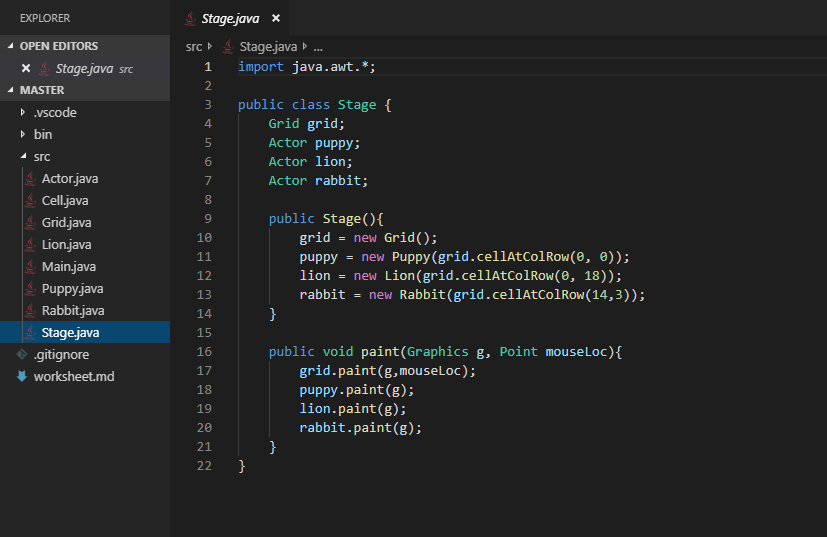Select Stage.java in the file tree
Image resolution: width=827 pixels, height=537 pixels.
click(x=85, y=332)
